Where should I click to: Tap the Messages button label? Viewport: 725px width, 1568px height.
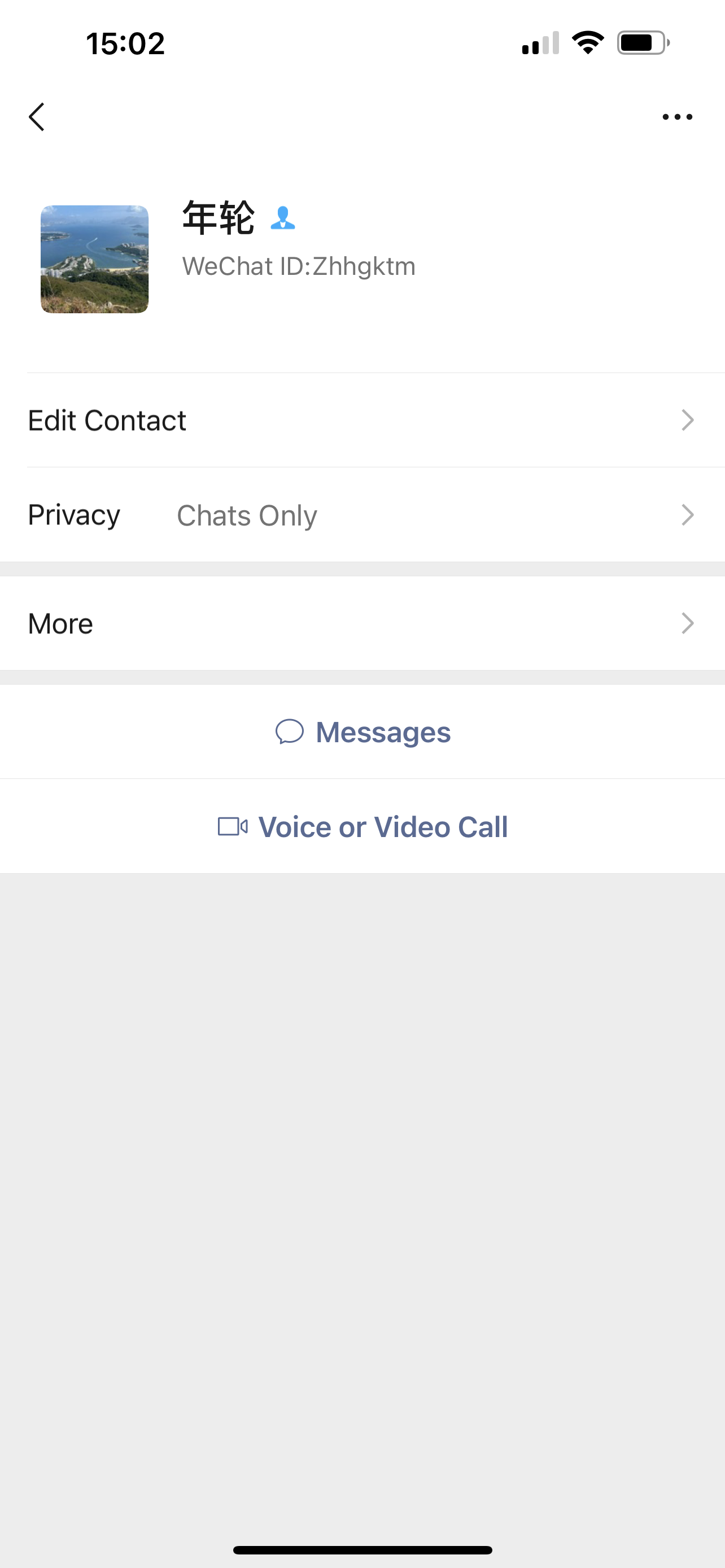(383, 732)
